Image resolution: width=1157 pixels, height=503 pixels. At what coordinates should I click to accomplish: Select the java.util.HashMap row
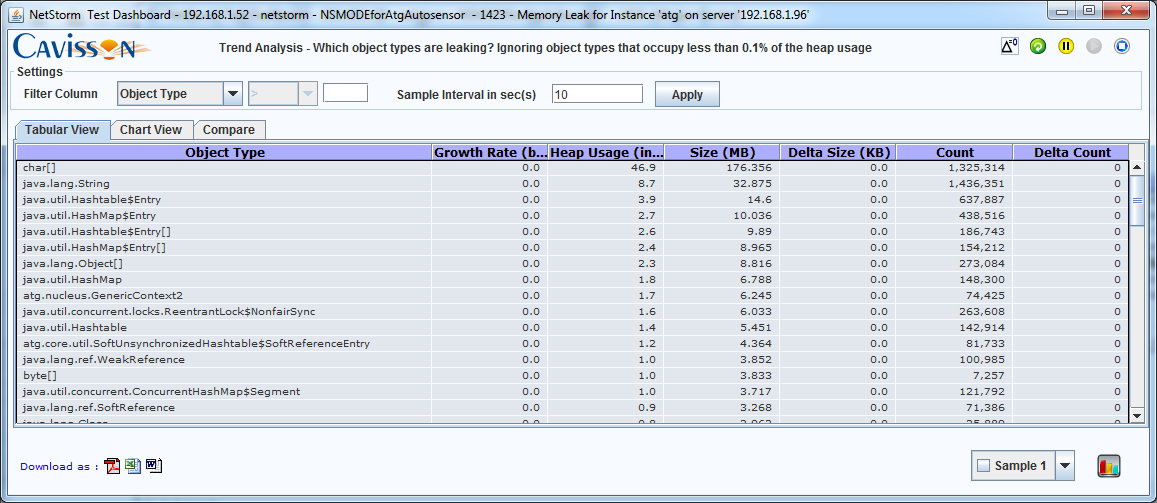pos(573,280)
